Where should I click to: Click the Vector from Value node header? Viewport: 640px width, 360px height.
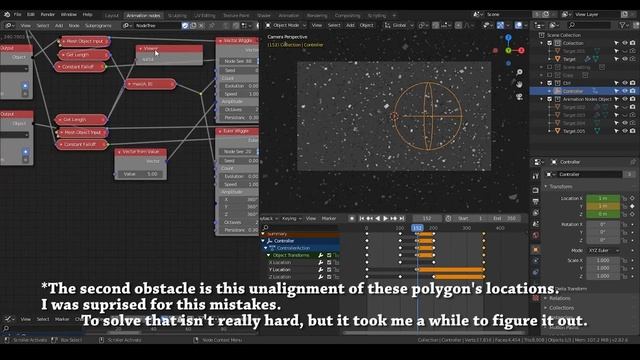point(140,152)
